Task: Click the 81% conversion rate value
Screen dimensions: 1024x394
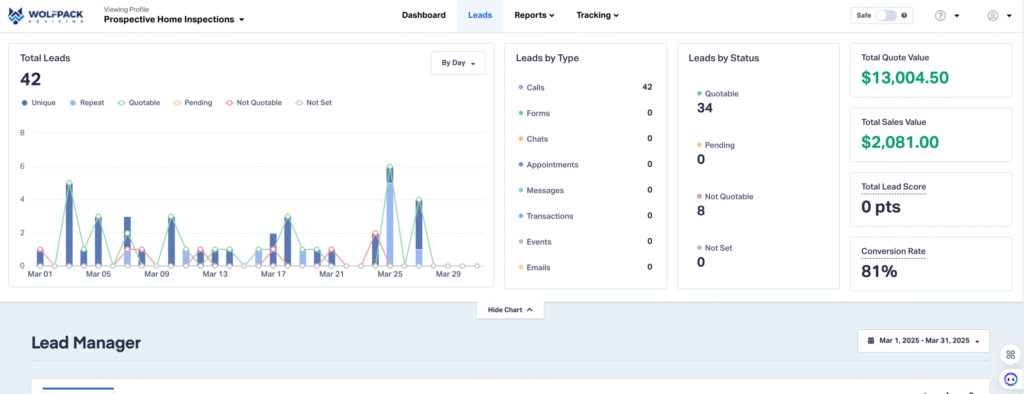Action: point(879,271)
